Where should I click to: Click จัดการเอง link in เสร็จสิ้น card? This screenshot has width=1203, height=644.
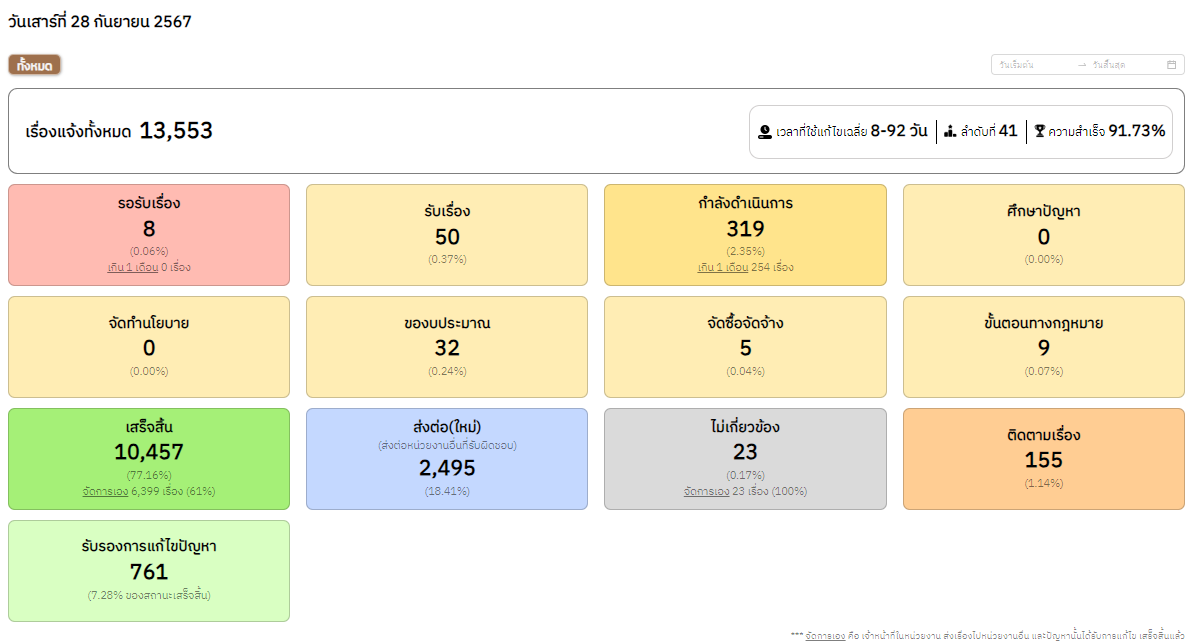105,492
